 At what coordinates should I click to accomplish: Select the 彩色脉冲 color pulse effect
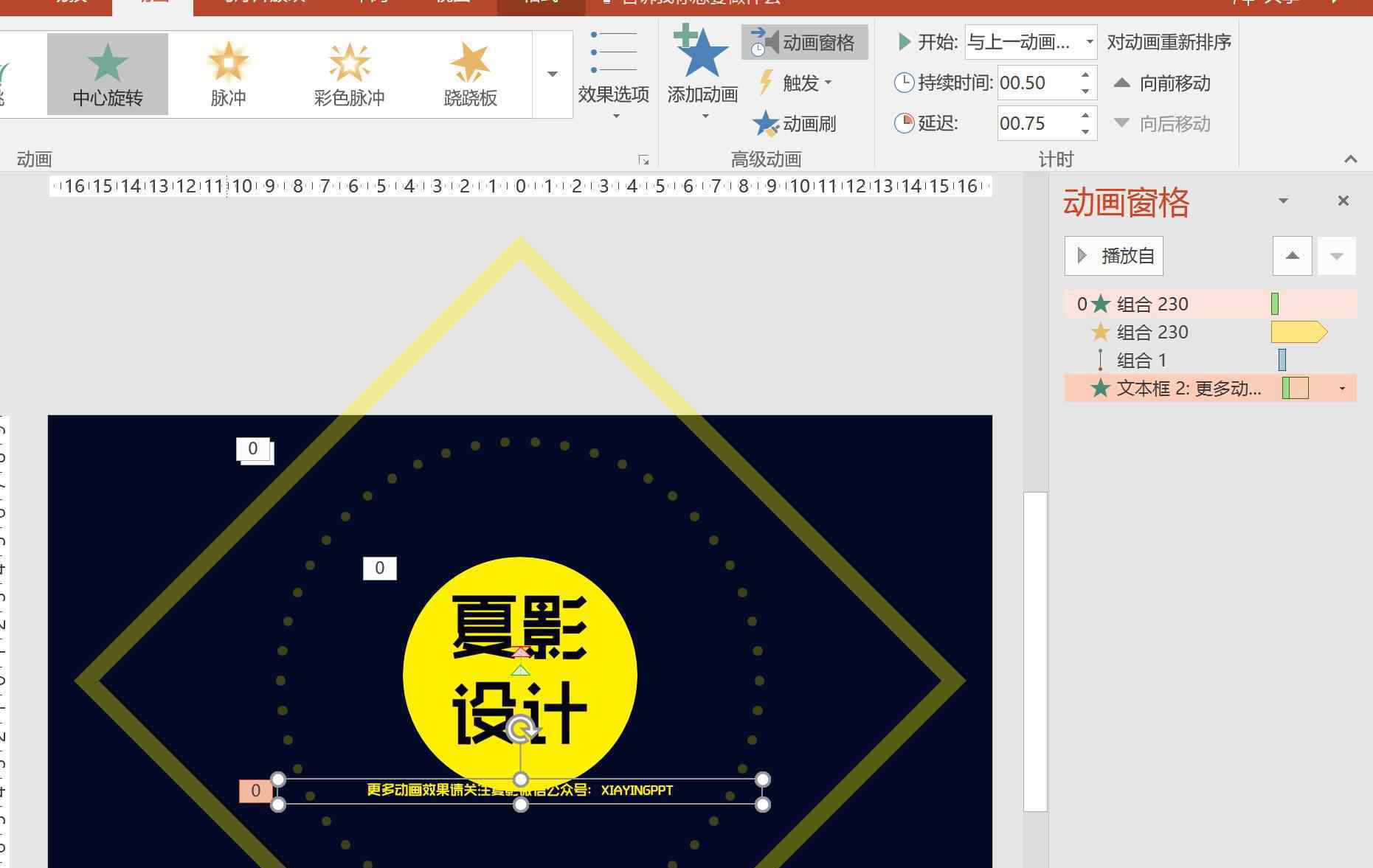tap(349, 74)
